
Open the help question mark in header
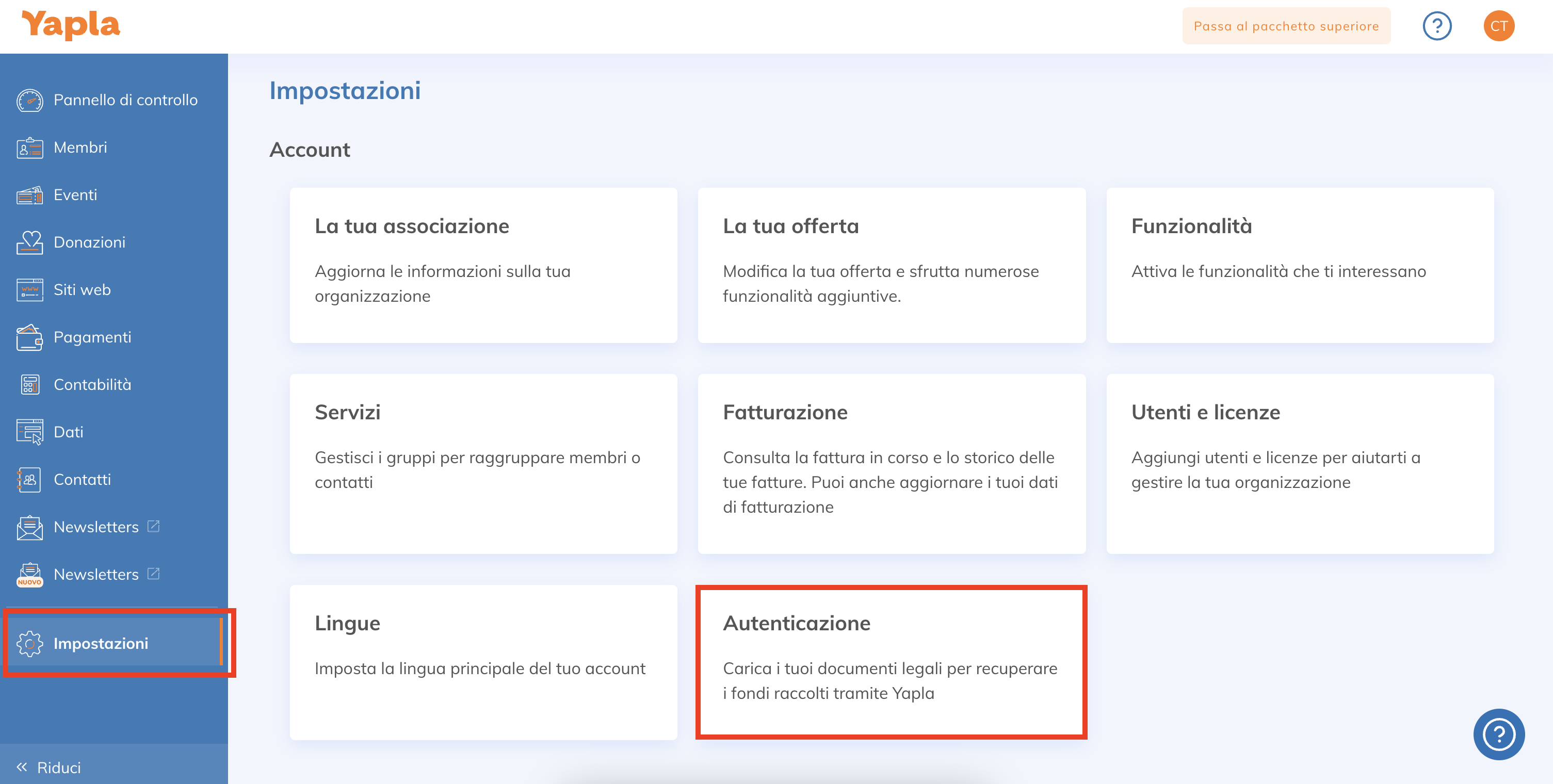(1436, 26)
